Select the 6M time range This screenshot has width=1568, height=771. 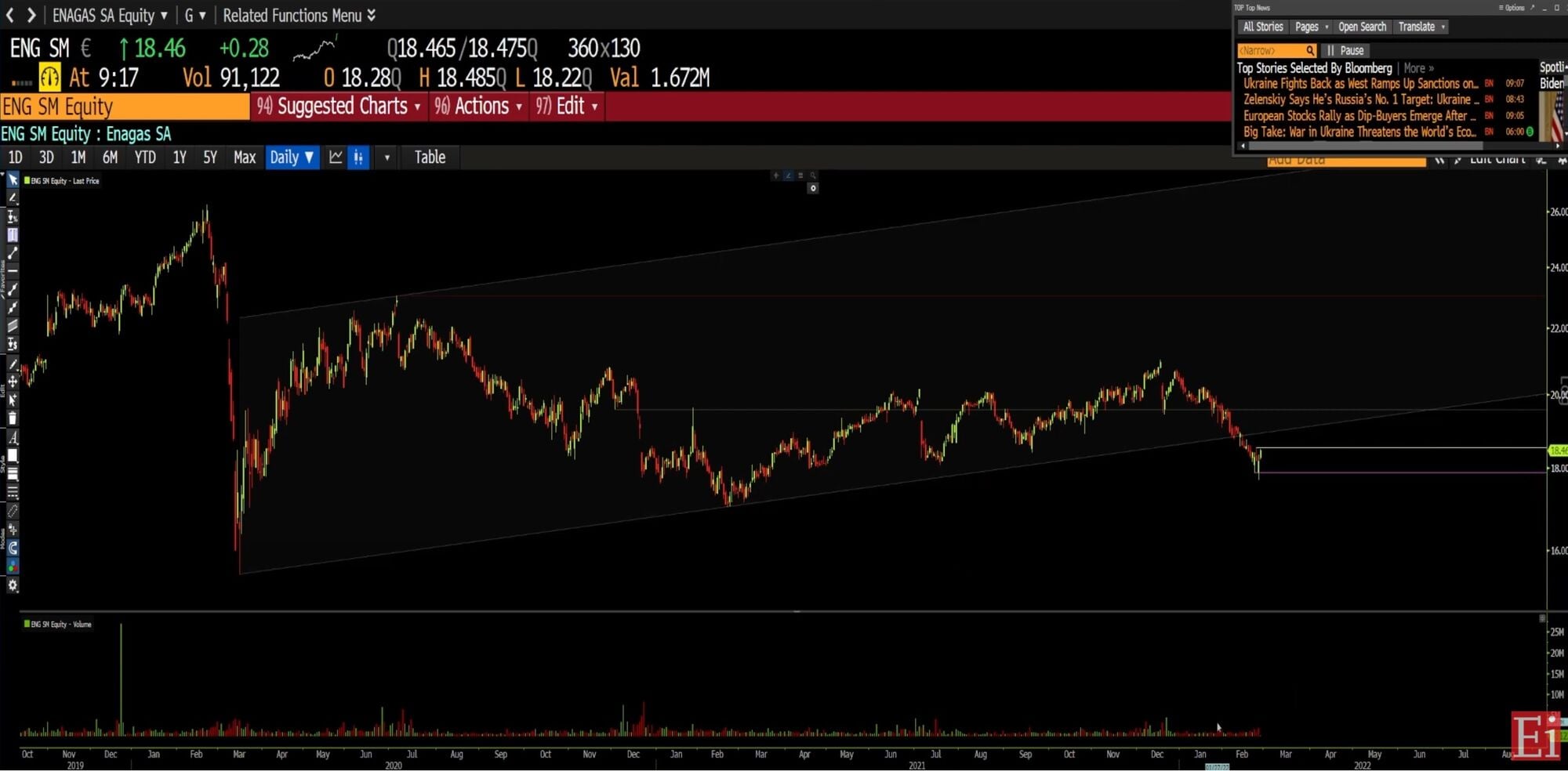click(x=110, y=157)
